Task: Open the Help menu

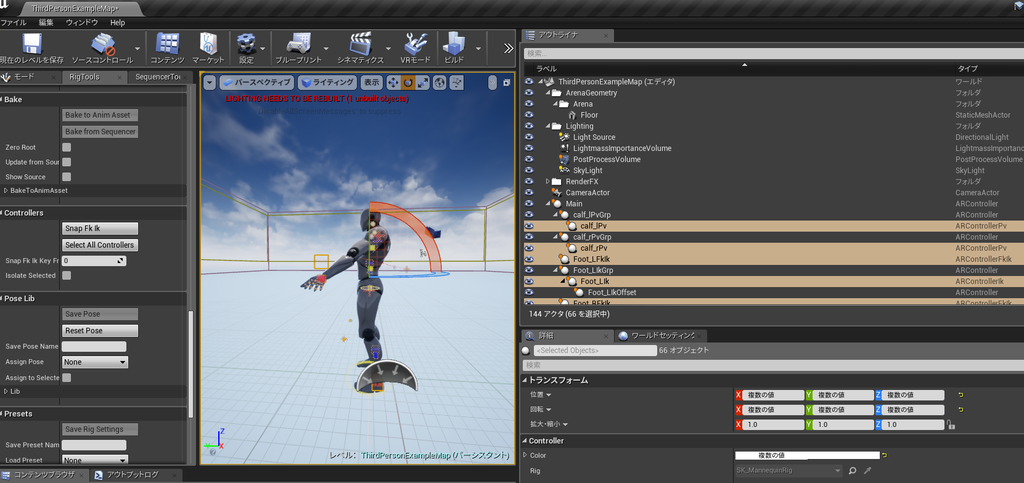Action: (x=118, y=22)
